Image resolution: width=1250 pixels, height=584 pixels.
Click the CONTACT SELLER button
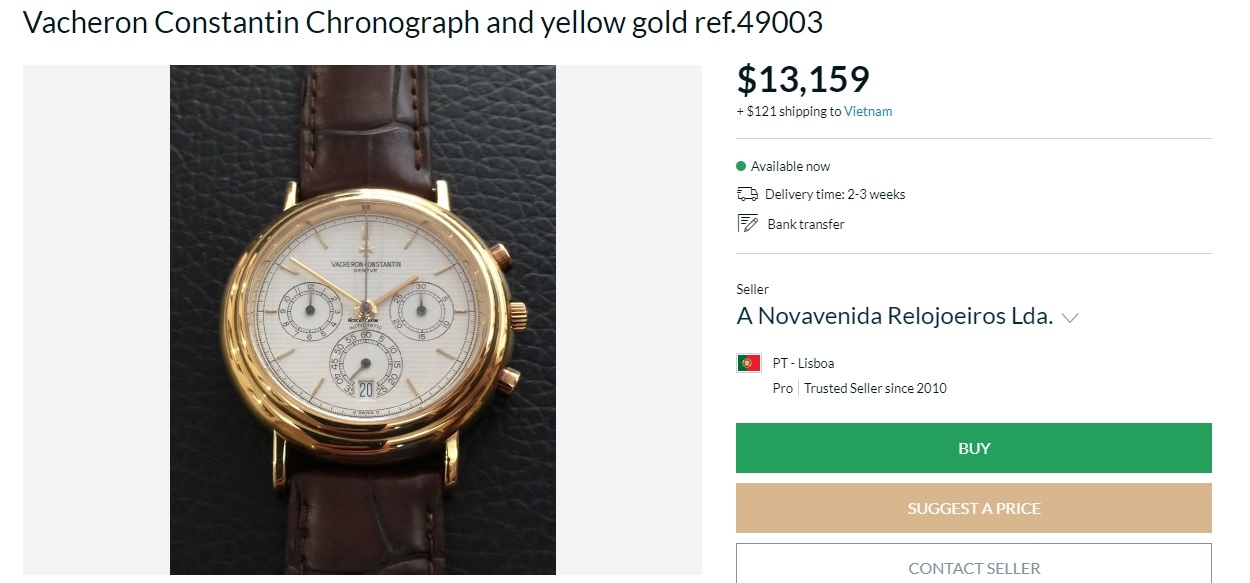pyautogui.click(x=973, y=567)
